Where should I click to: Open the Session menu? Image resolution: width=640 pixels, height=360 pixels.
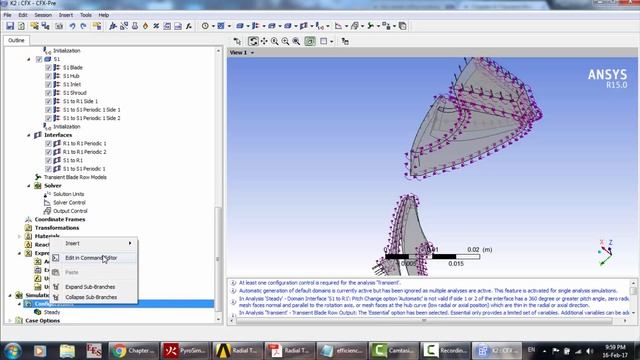(x=43, y=15)
